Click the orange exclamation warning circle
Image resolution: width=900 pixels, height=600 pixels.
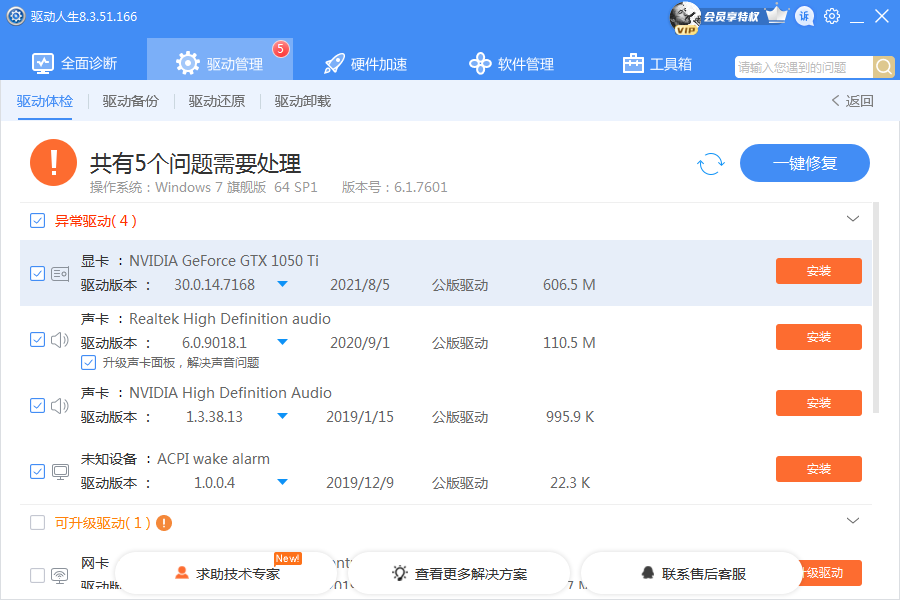(x=53, y=162)
